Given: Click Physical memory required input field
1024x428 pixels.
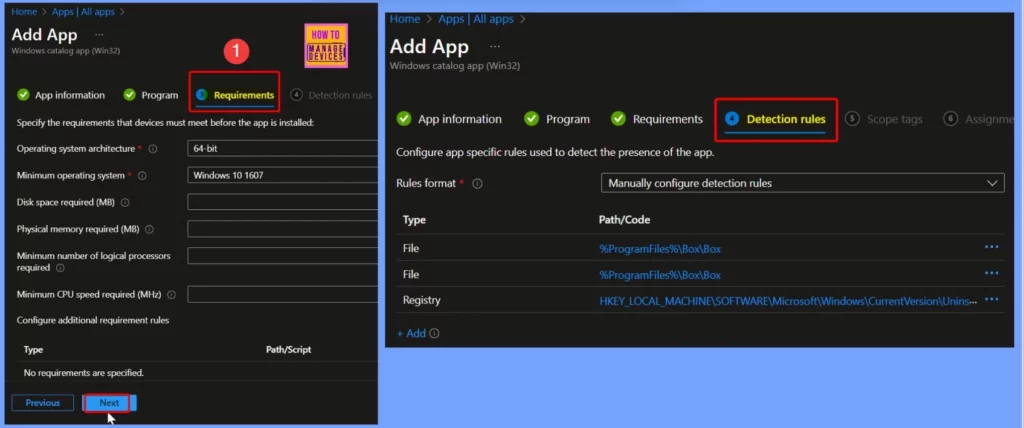Looking at the screenshot, I should tap(282, 229).
